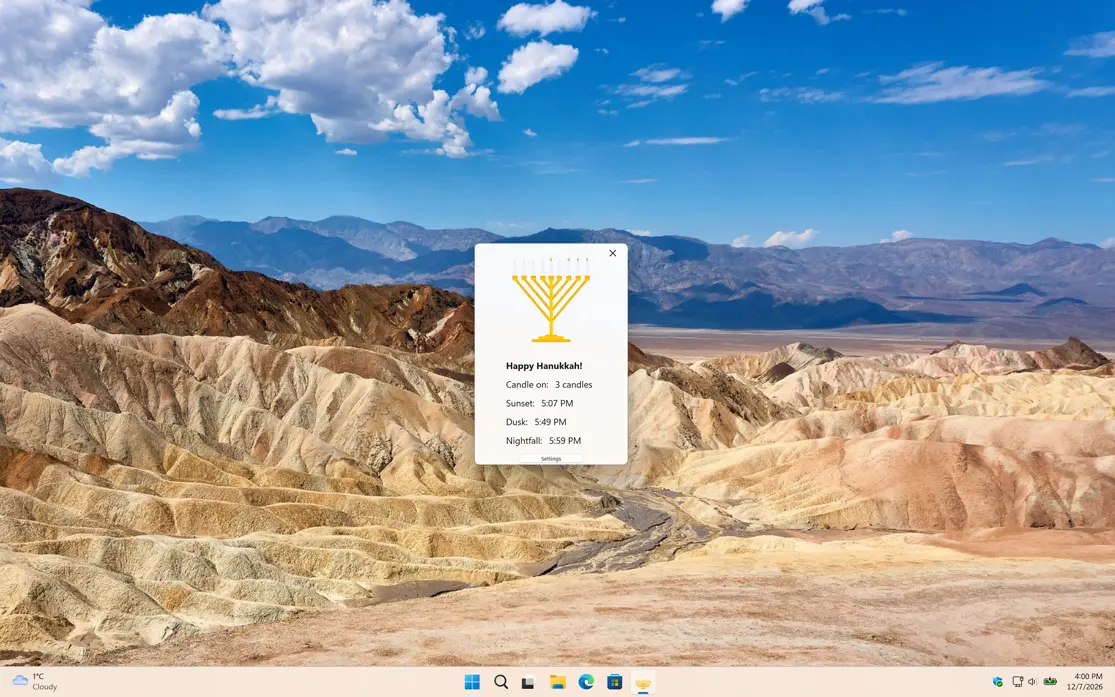
Task: Click the menorah app taskbar icon
Action: tap(644, 682)
